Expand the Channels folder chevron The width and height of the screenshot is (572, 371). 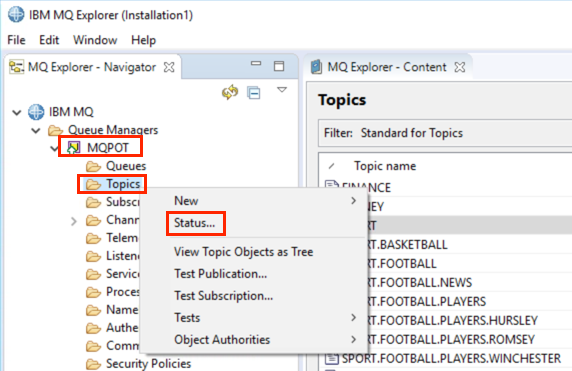coord(74,221)
